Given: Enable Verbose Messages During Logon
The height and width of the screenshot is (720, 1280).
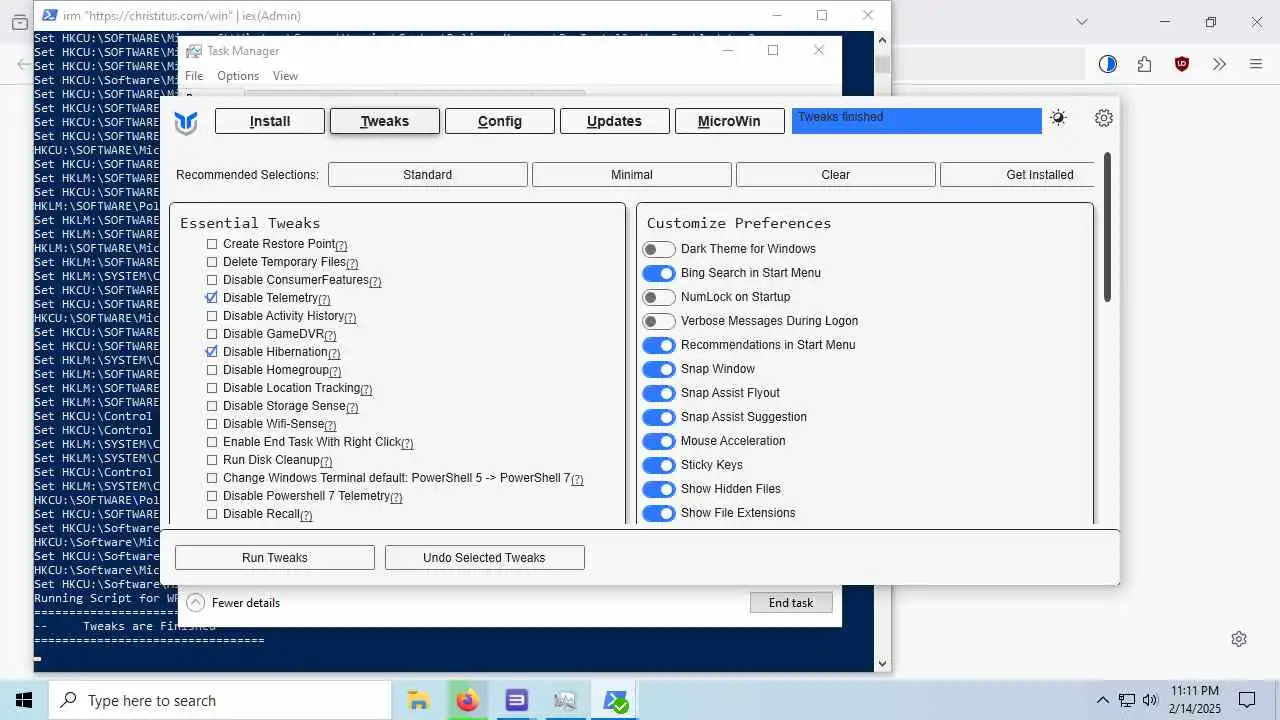Looking at the screenshot, I should (659, 321).
